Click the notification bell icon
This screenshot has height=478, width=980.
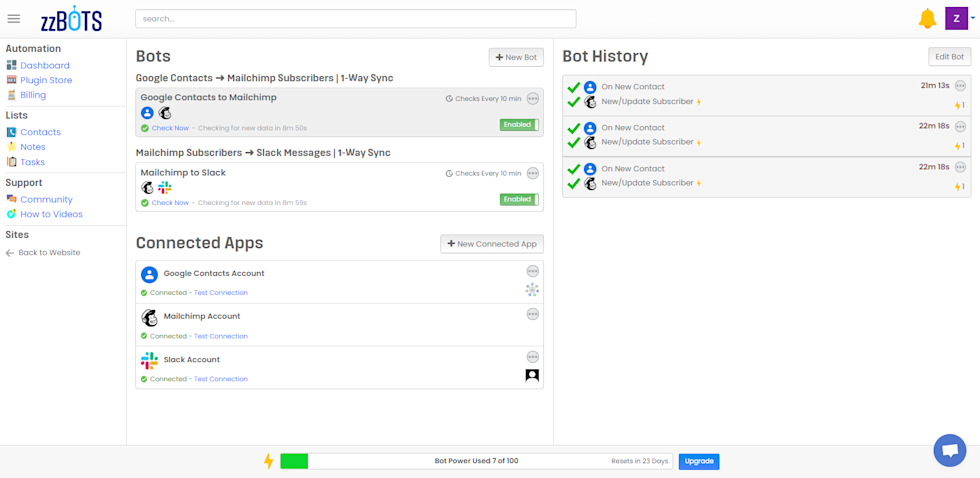pos(927,18)
